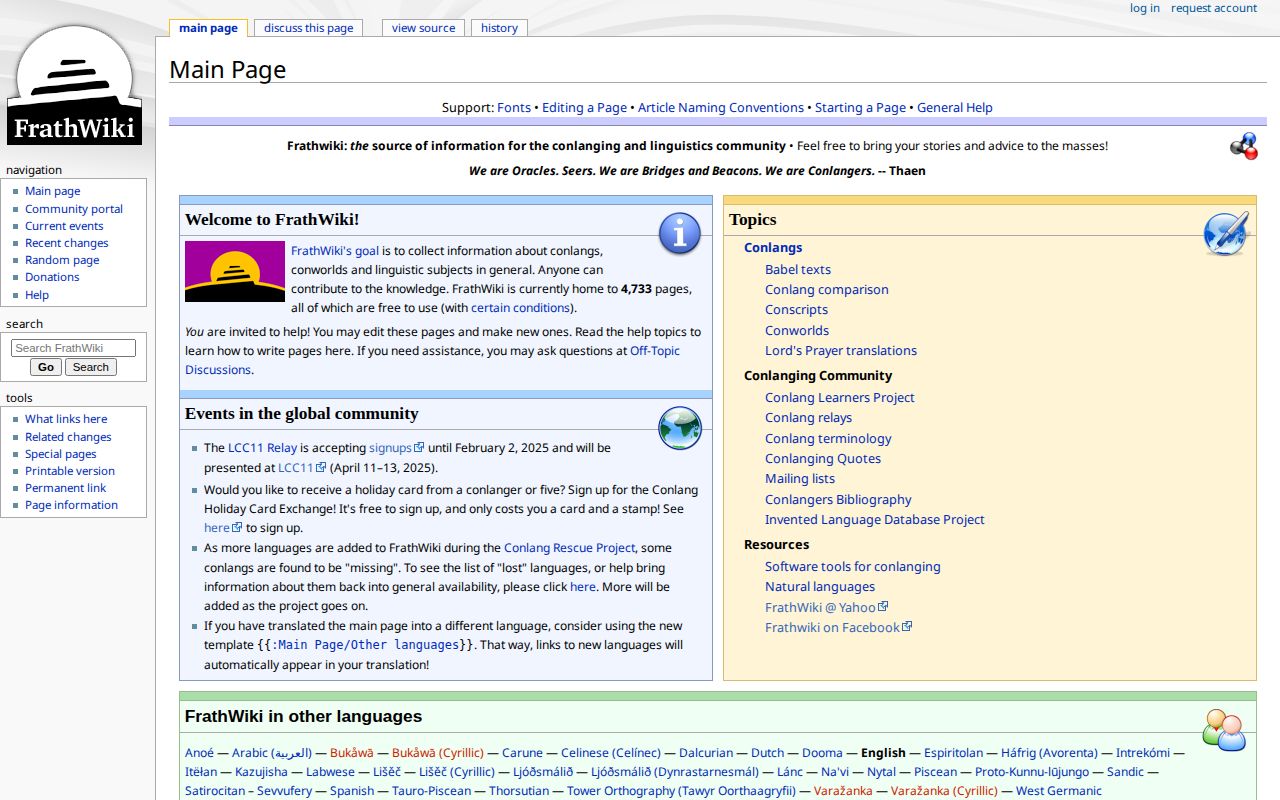
Task: Click the people icon in other languages section
Action: [x=1224, y=729]
